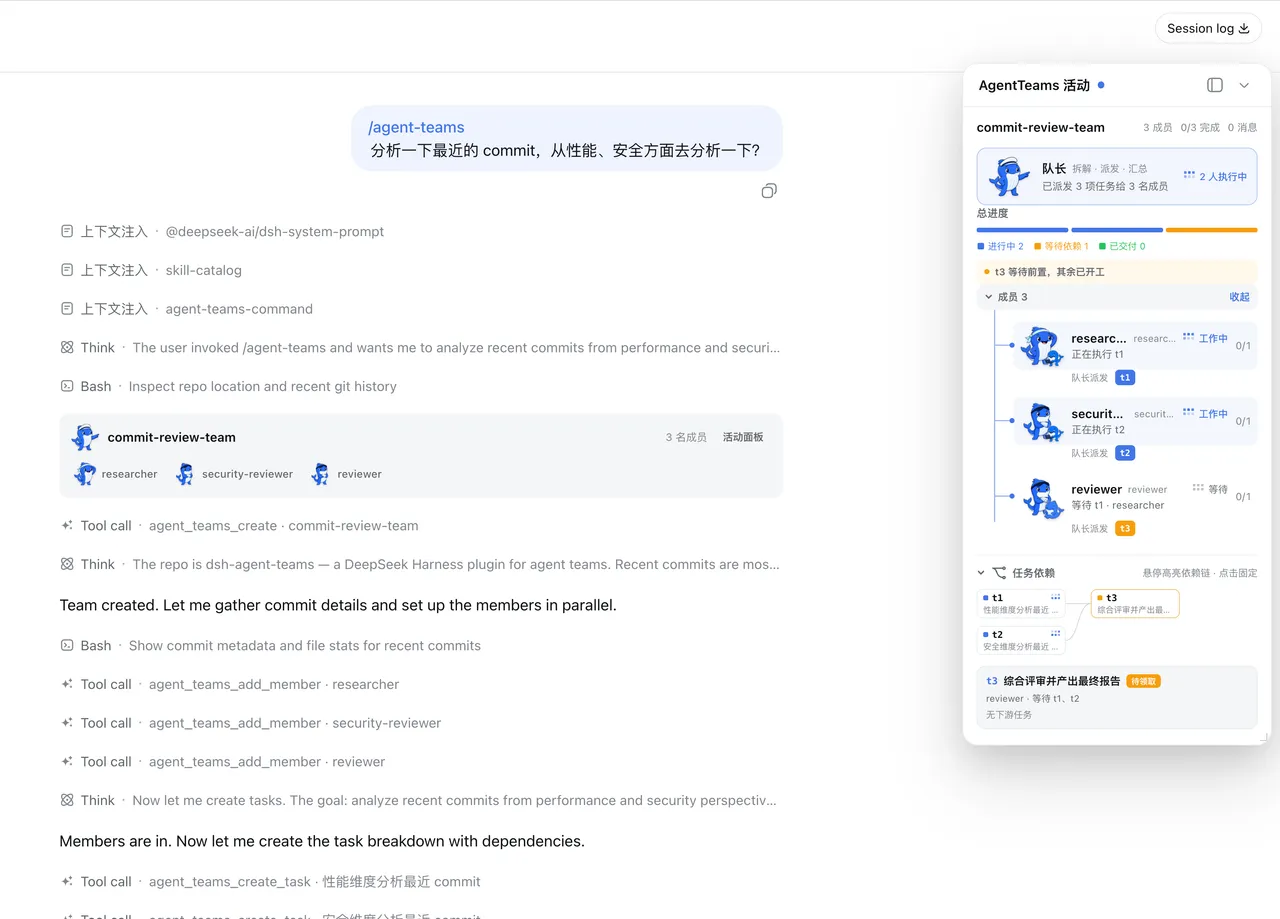The width and height of the screenshot is (1280, 919).
Task: Click the '等待依赖 1' legend item
Action: coord(1061,246)
